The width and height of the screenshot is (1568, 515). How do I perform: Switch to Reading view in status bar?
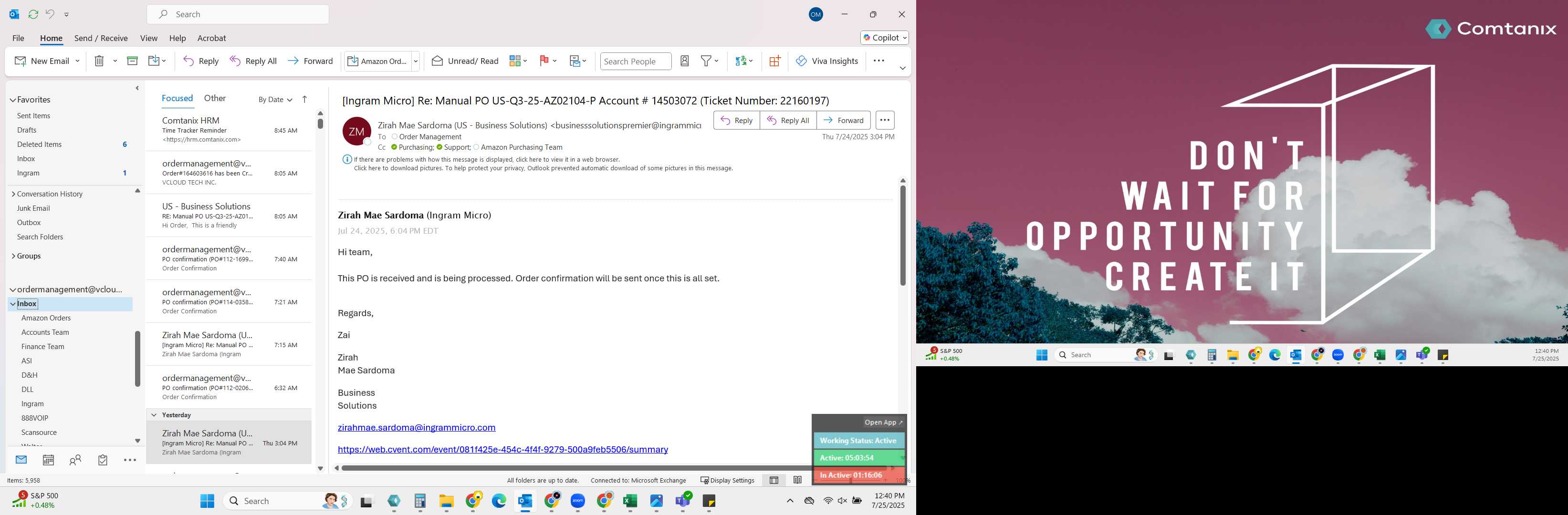coord(797,480)
